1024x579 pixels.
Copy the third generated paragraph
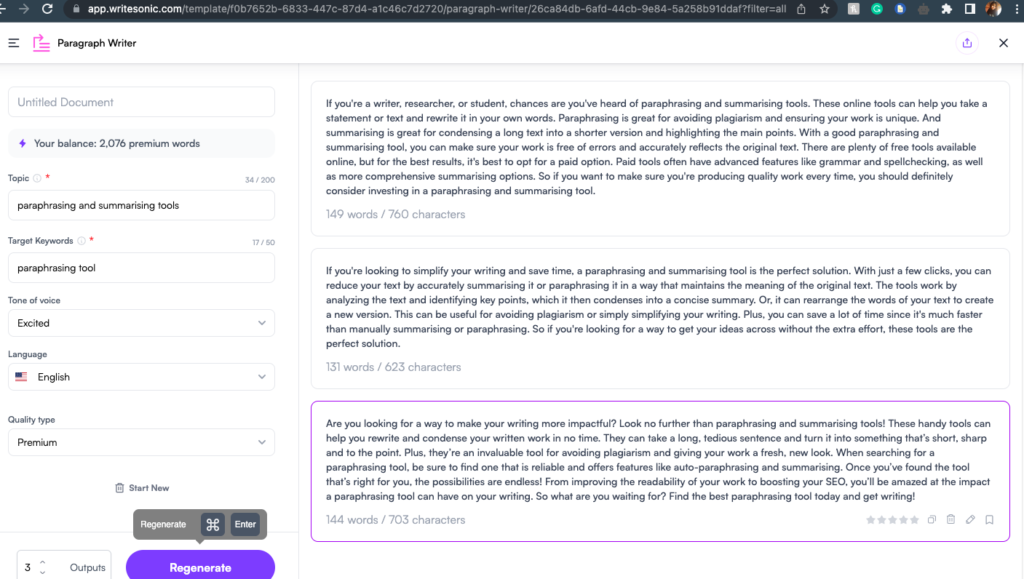click(x=931, y=519)
